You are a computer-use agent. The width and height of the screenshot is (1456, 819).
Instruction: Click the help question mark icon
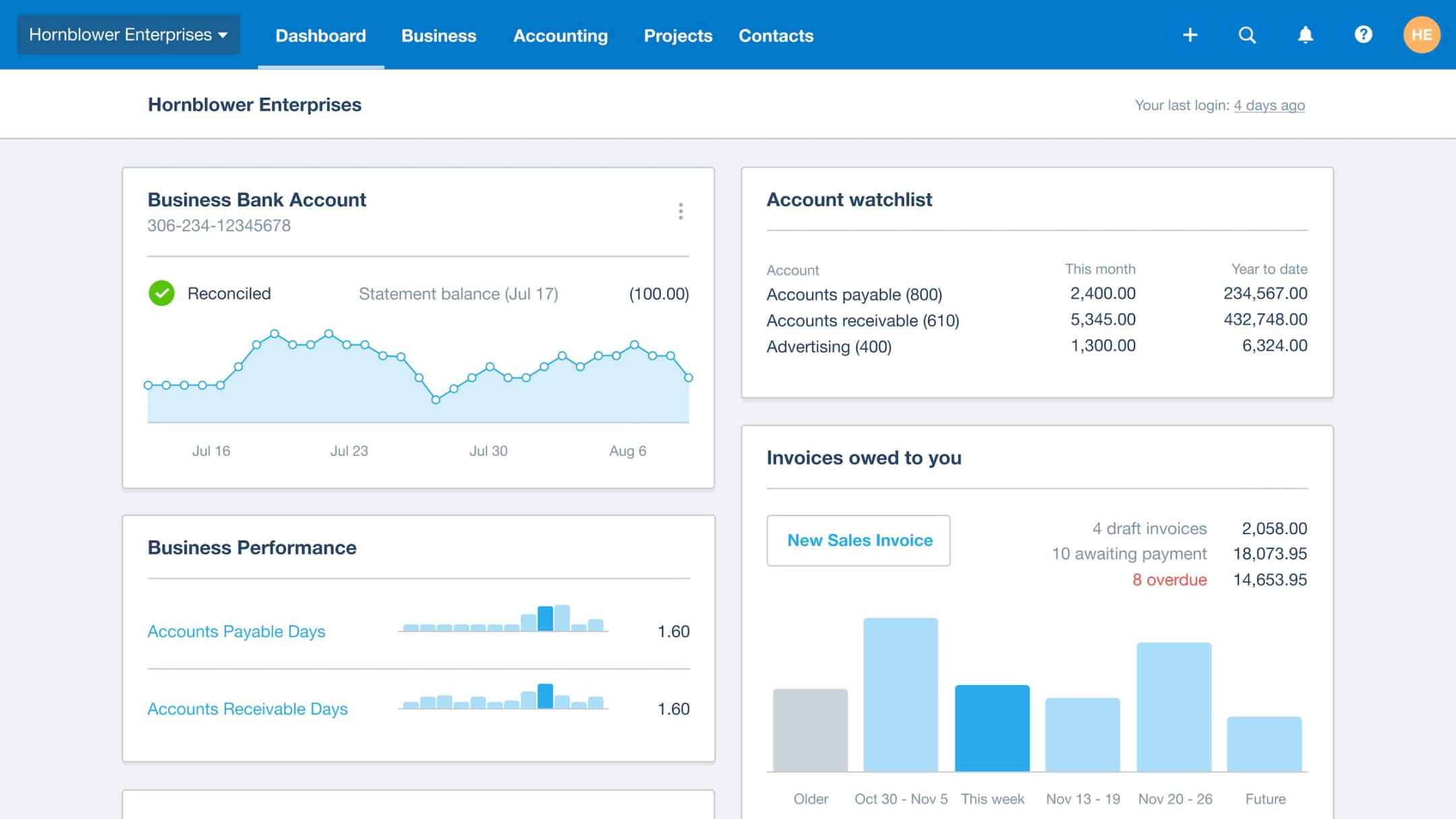(1362, 35)
